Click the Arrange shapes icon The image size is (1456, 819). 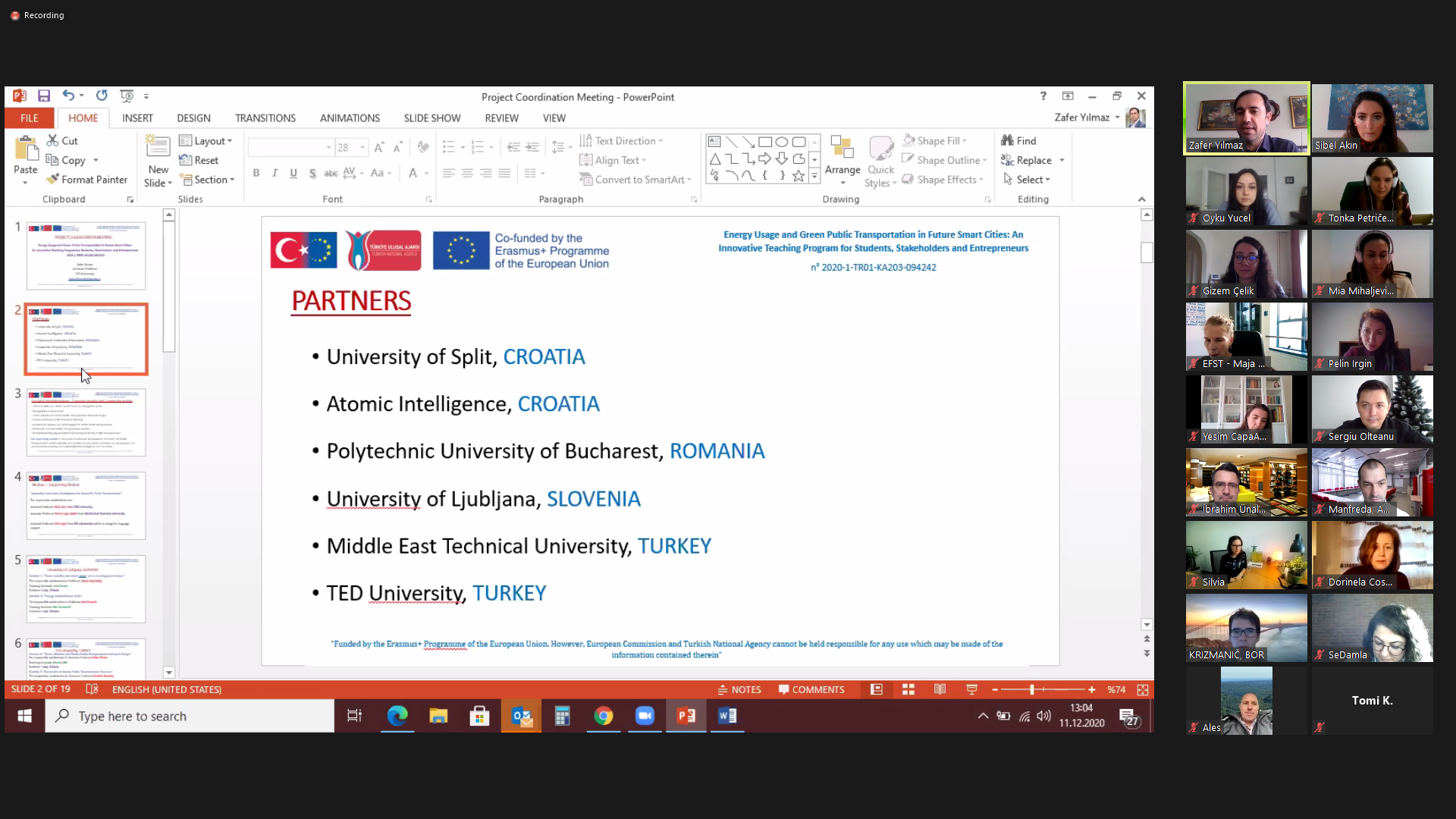point(842,148)
